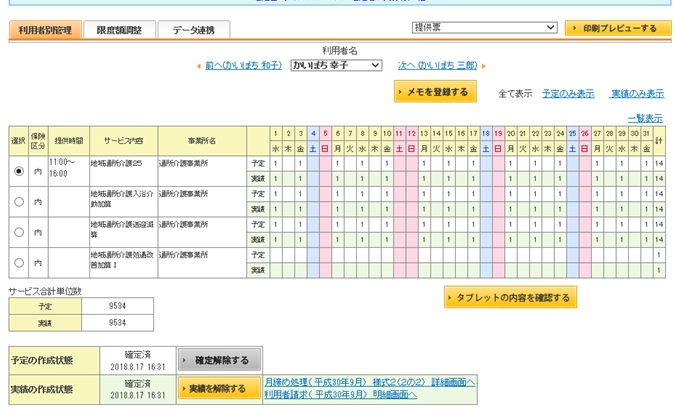Click the 11:00~16:00 service time cell
Screen dimensions: 675x411
(x=69, y=171)
